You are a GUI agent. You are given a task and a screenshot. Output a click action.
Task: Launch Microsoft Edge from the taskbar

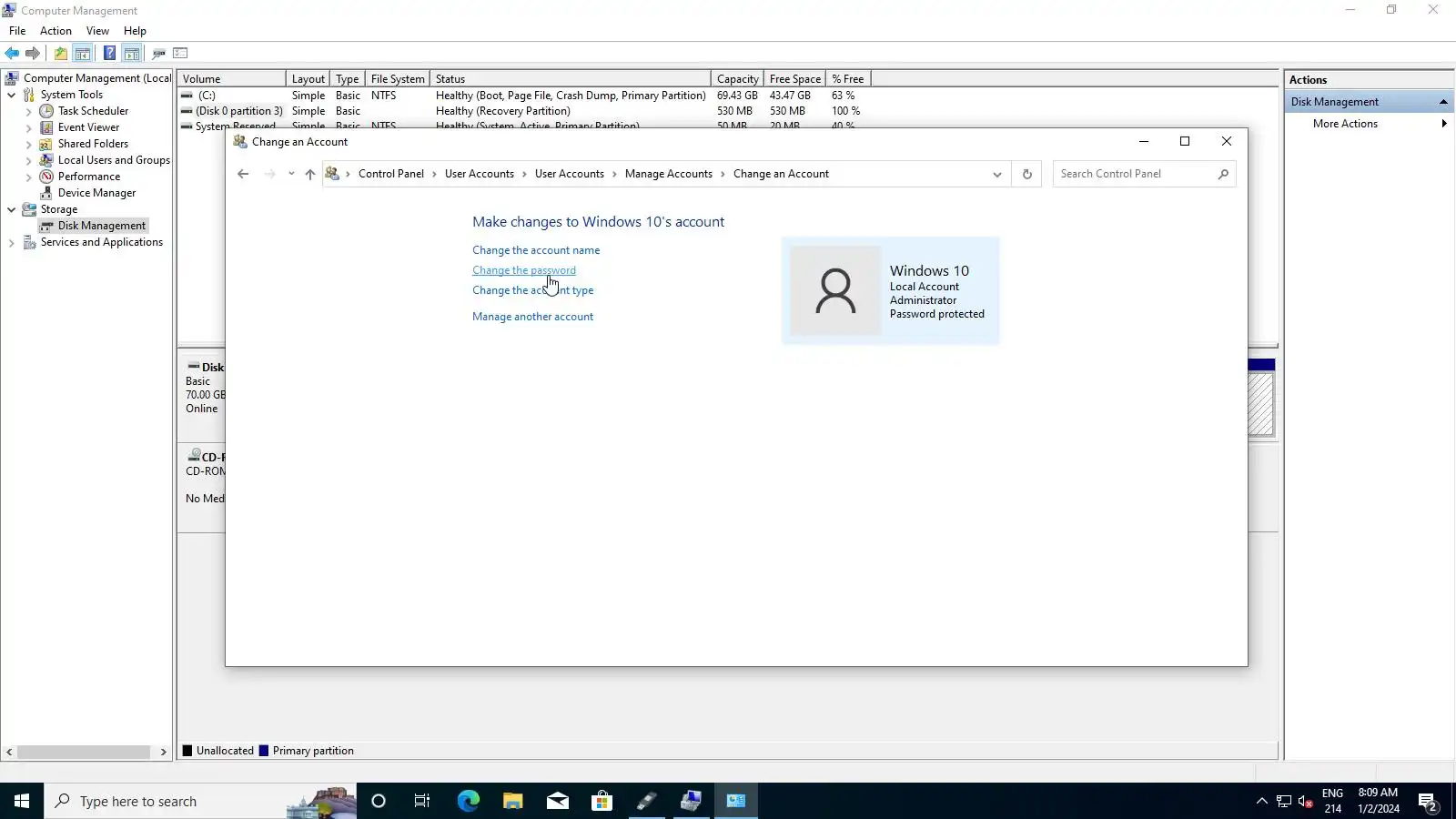468,801
